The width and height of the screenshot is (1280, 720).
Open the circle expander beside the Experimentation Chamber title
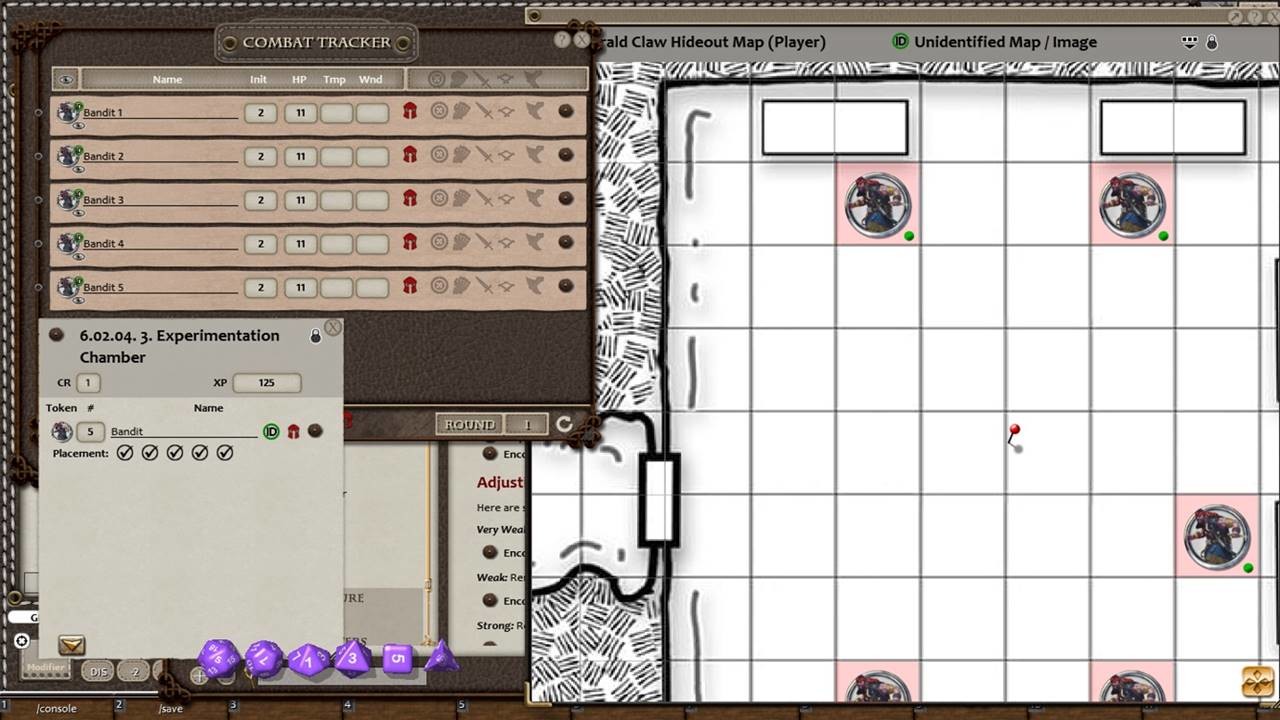(56, 336)
